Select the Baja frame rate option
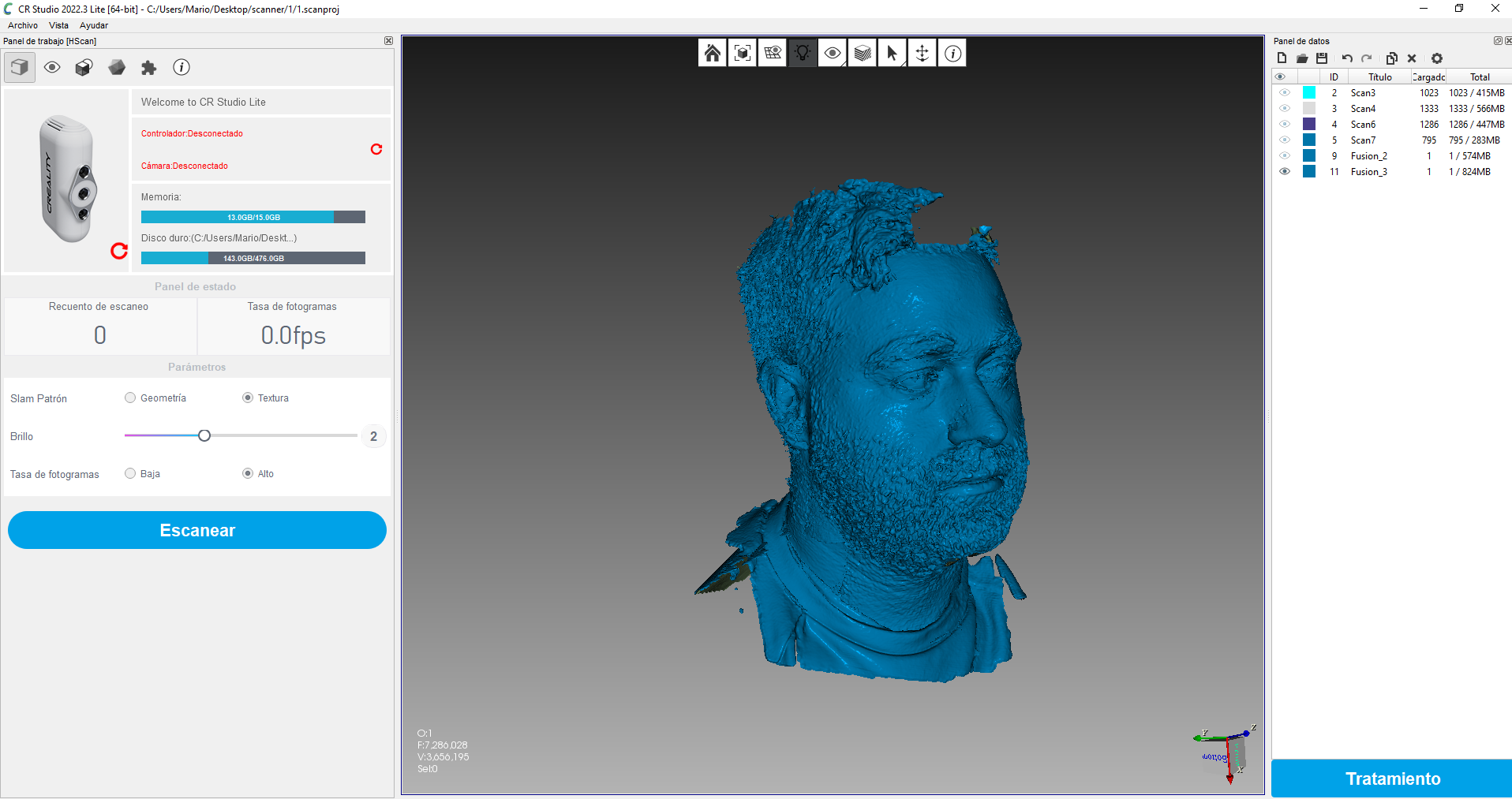1512x799 pixels. tap(130, 474)
